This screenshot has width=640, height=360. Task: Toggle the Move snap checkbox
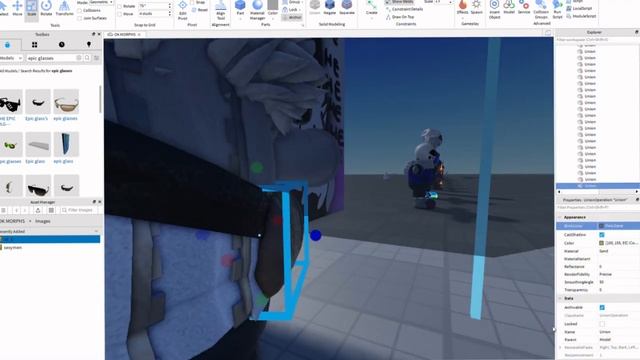tap(120, 14)
